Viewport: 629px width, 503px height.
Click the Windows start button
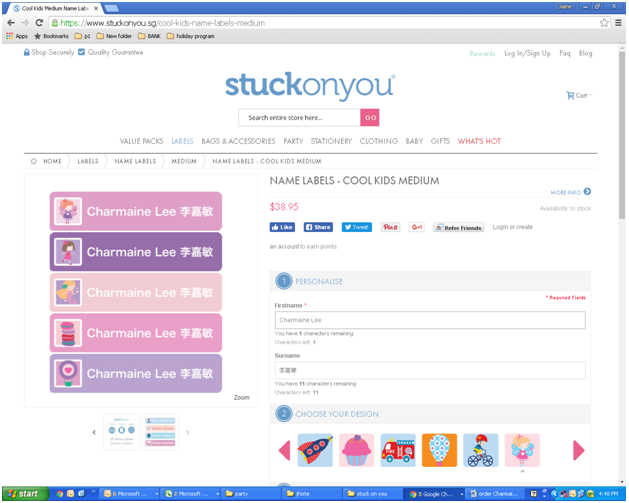(x=26, y=494)
